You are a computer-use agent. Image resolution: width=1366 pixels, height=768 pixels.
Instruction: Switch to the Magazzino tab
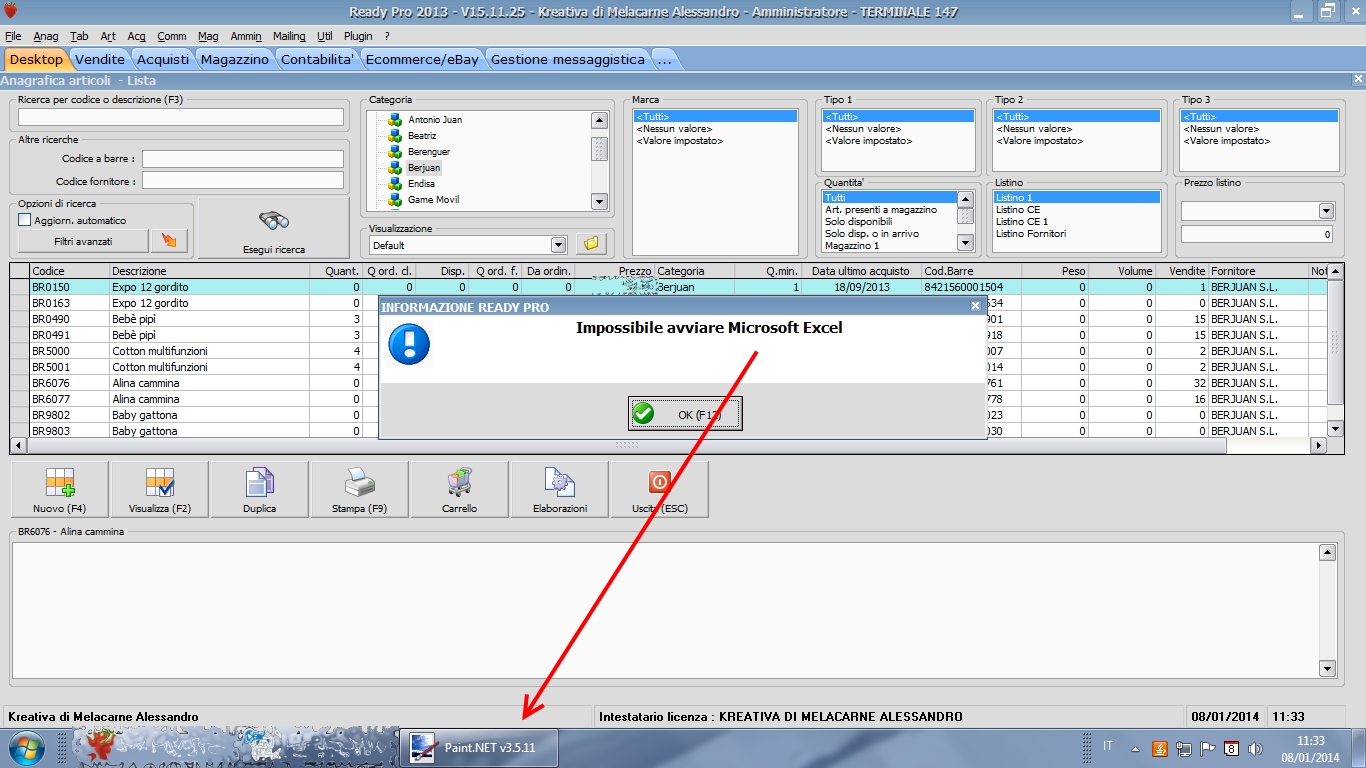point(235,59)
